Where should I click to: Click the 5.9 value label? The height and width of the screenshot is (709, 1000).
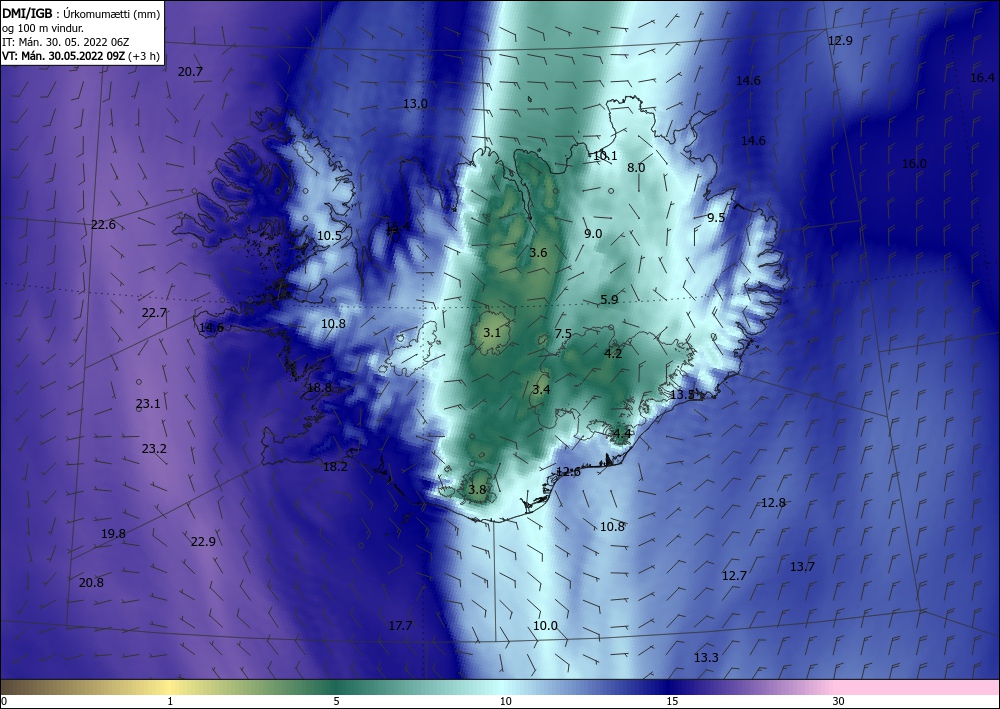tap(609, 300)
